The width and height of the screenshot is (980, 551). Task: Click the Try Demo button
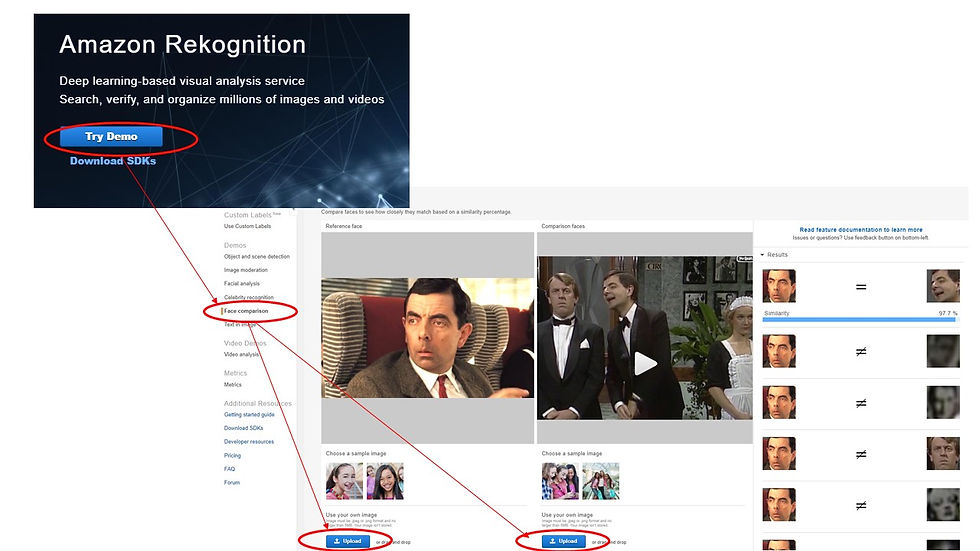[x=111, y=136]
